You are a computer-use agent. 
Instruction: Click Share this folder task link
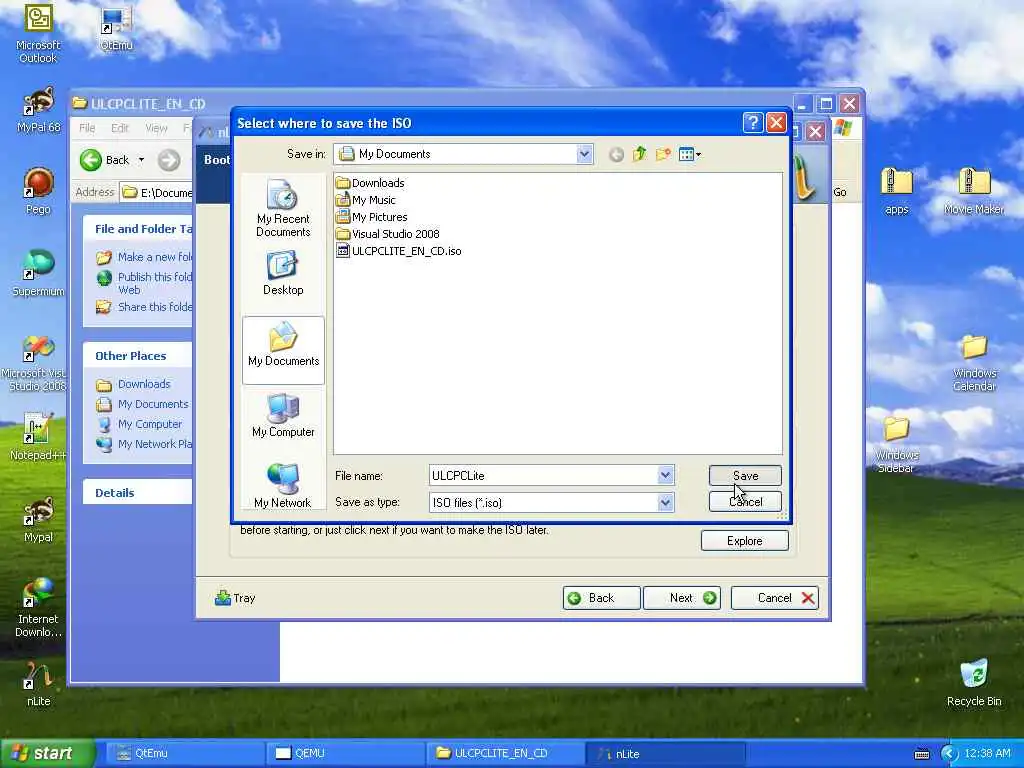(x=144, y=307)
